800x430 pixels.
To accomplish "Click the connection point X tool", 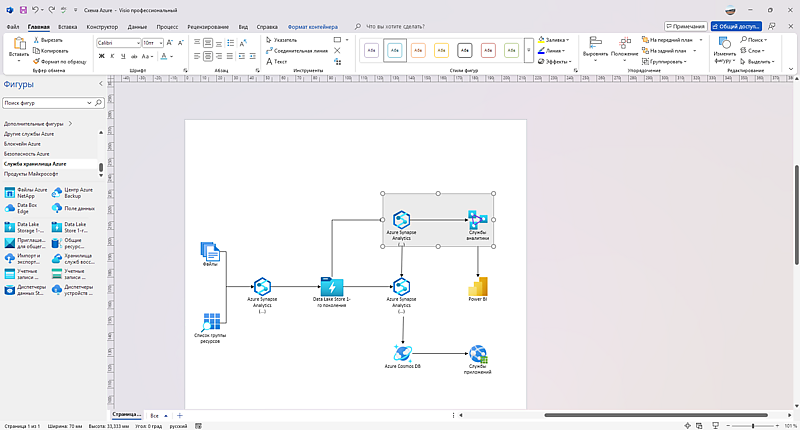I will 337,50.
